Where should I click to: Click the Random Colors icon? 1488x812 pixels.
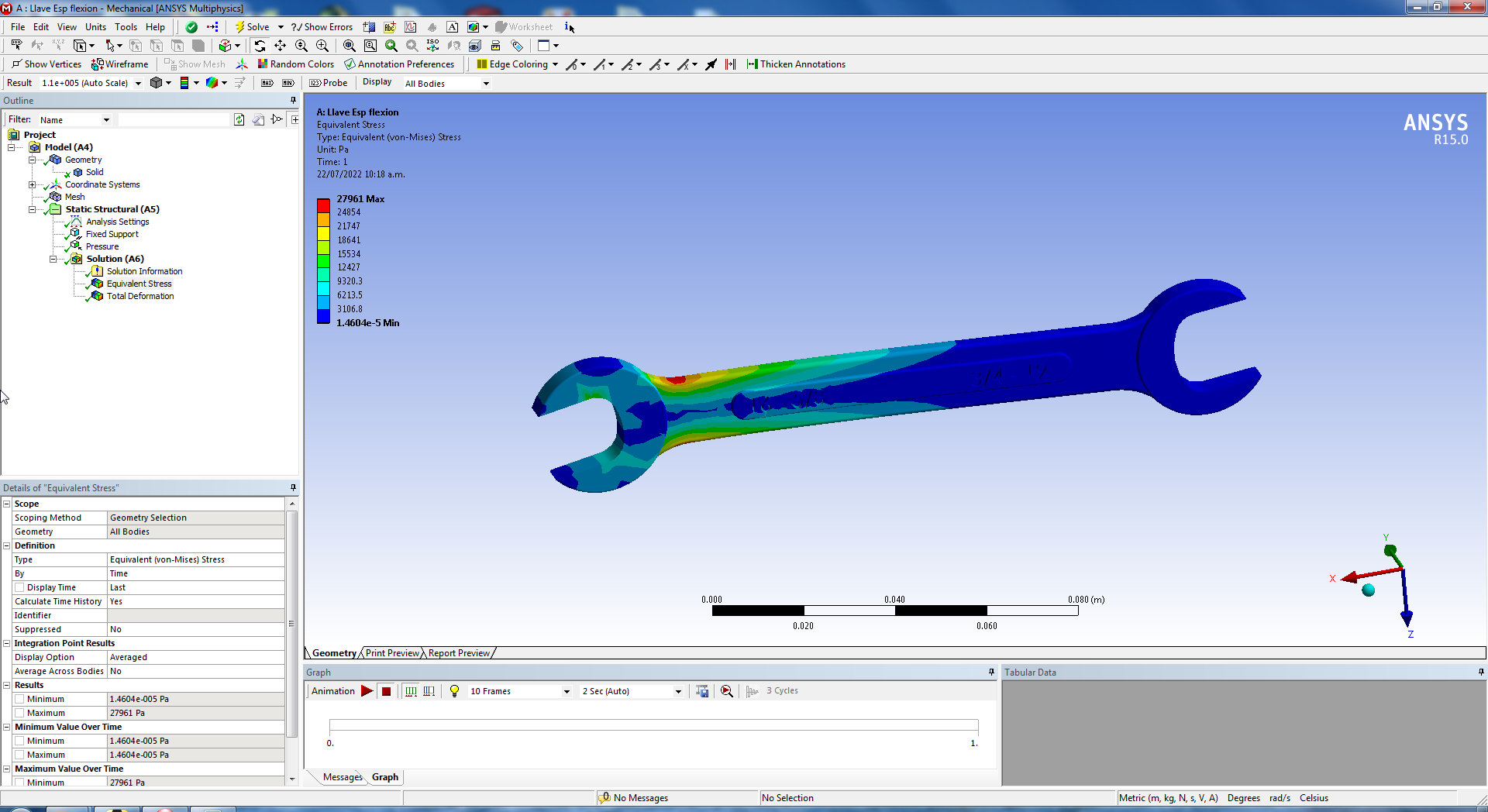click(295, 64)
